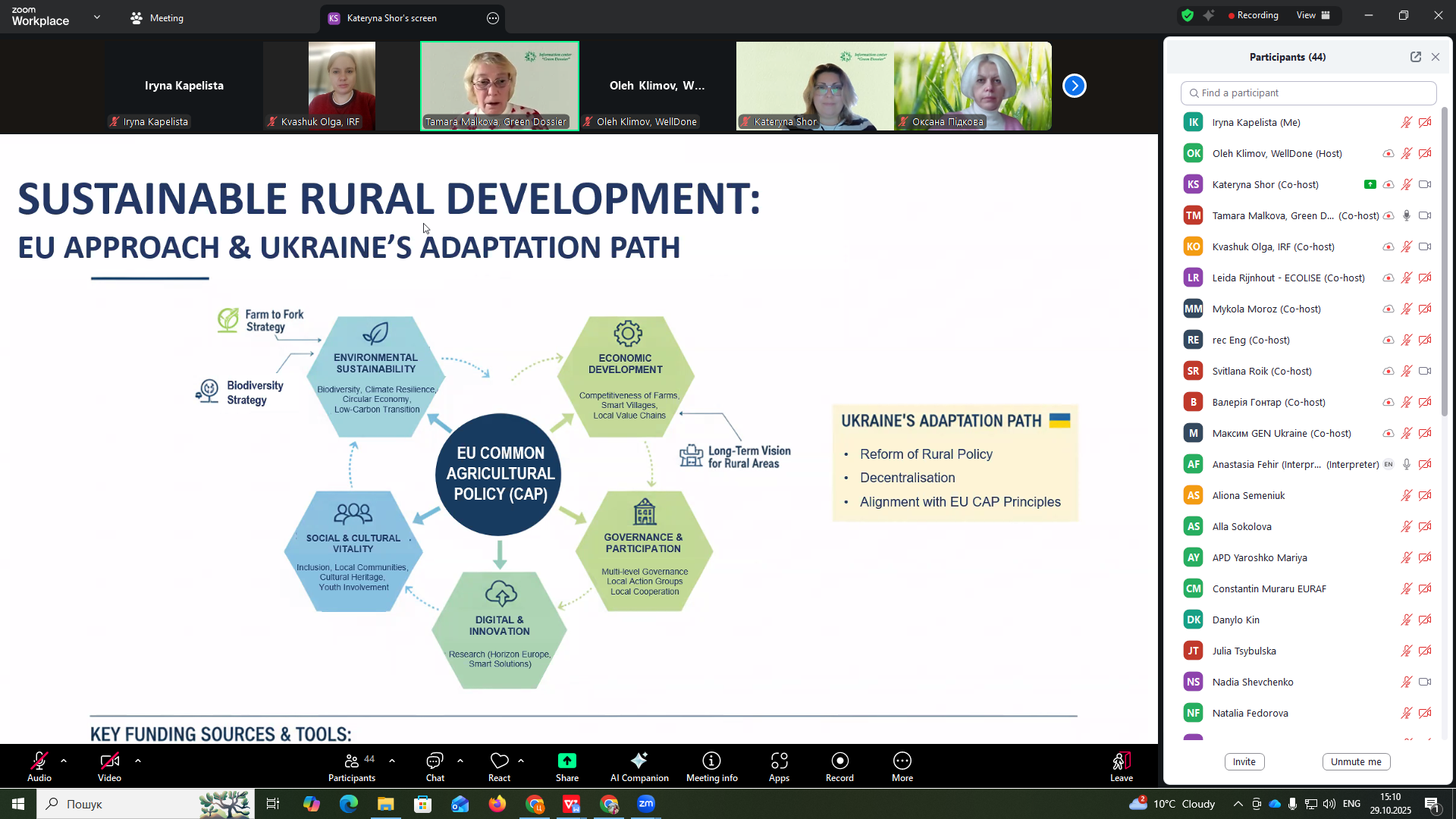Click the Leave meeting icon
1456x819 pixels.
coord(1122,761)
